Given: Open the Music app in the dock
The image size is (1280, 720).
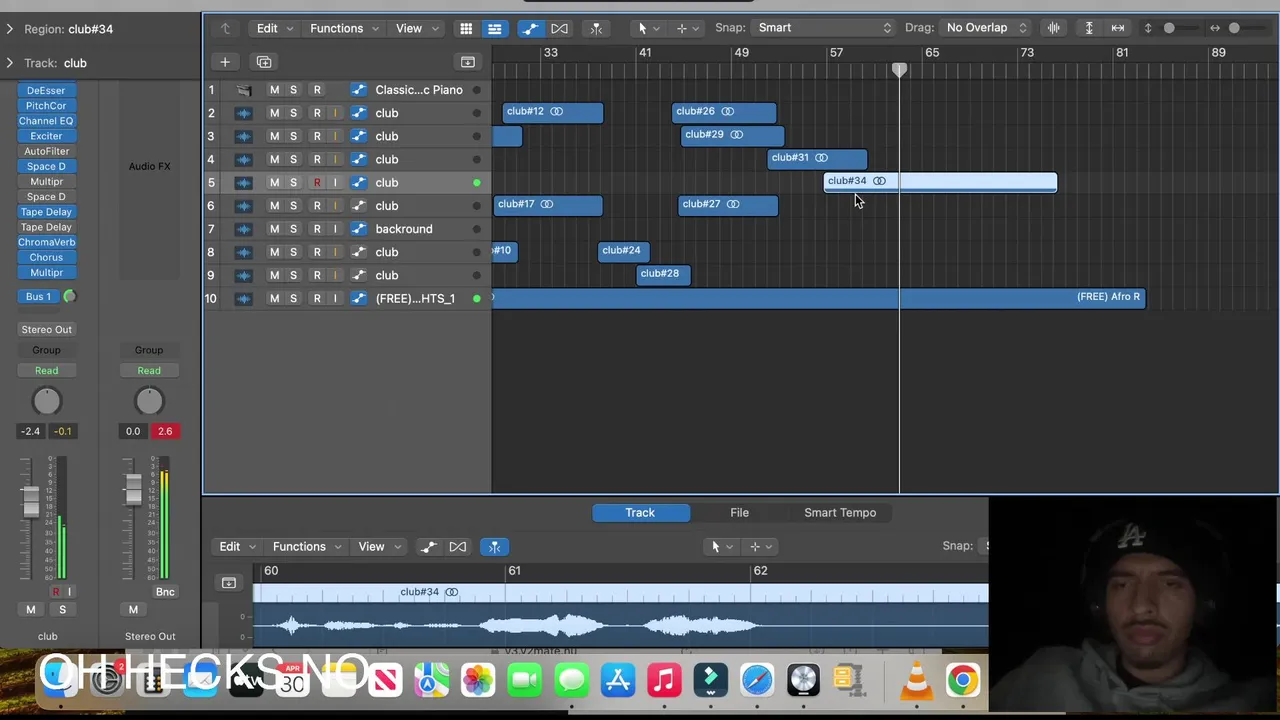Looking at the screenshot, I should (664, 681).
